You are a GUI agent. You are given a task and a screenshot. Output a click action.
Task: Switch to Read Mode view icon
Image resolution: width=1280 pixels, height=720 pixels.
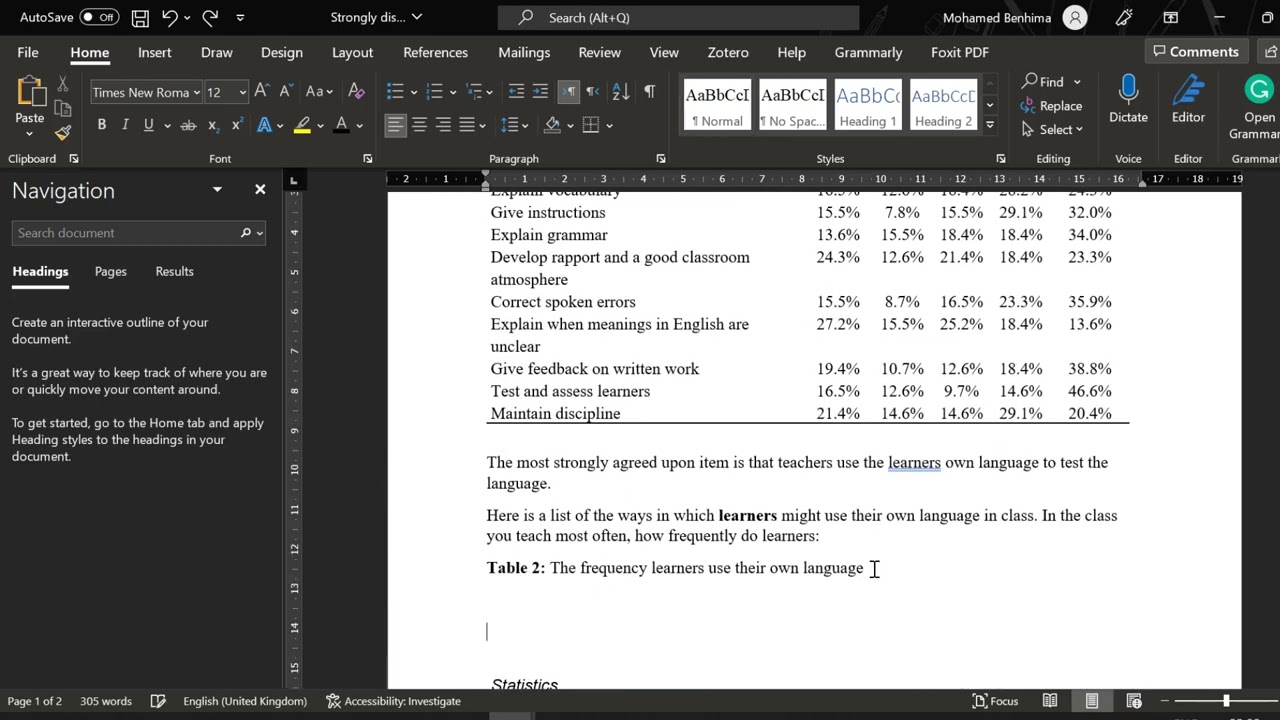[x=1050, y=701]
